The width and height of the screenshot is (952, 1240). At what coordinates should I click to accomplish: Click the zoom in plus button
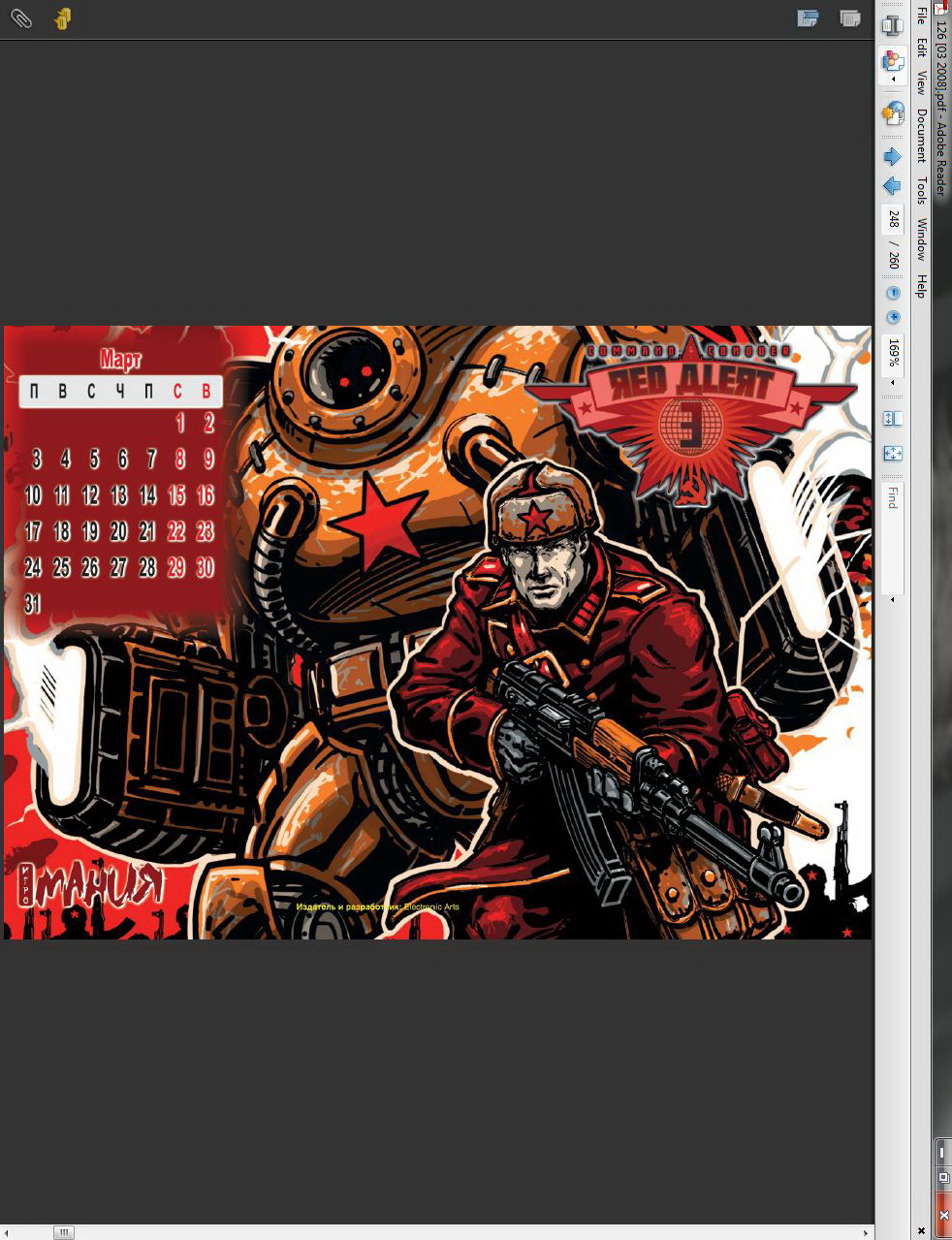pos(893,317)
